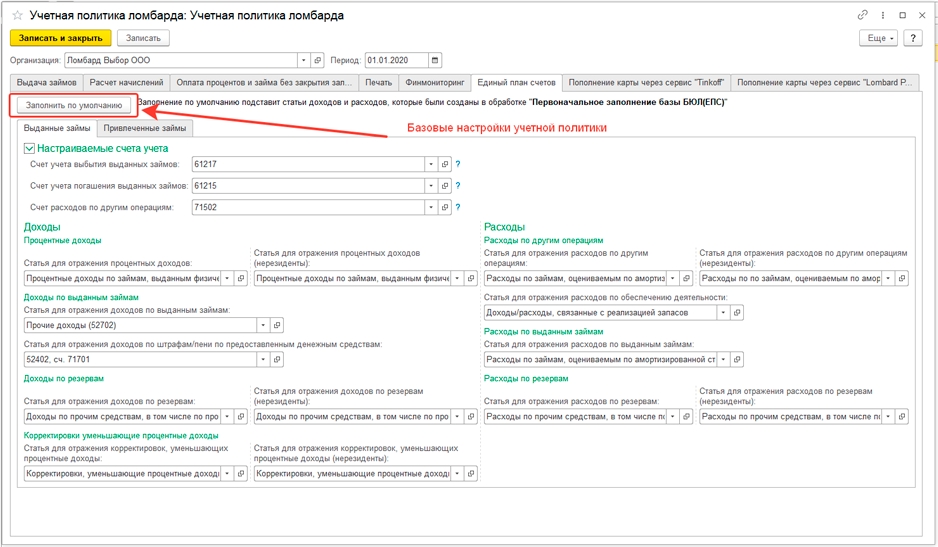Click help question mark beside account 71502

(x=458, y=208)
